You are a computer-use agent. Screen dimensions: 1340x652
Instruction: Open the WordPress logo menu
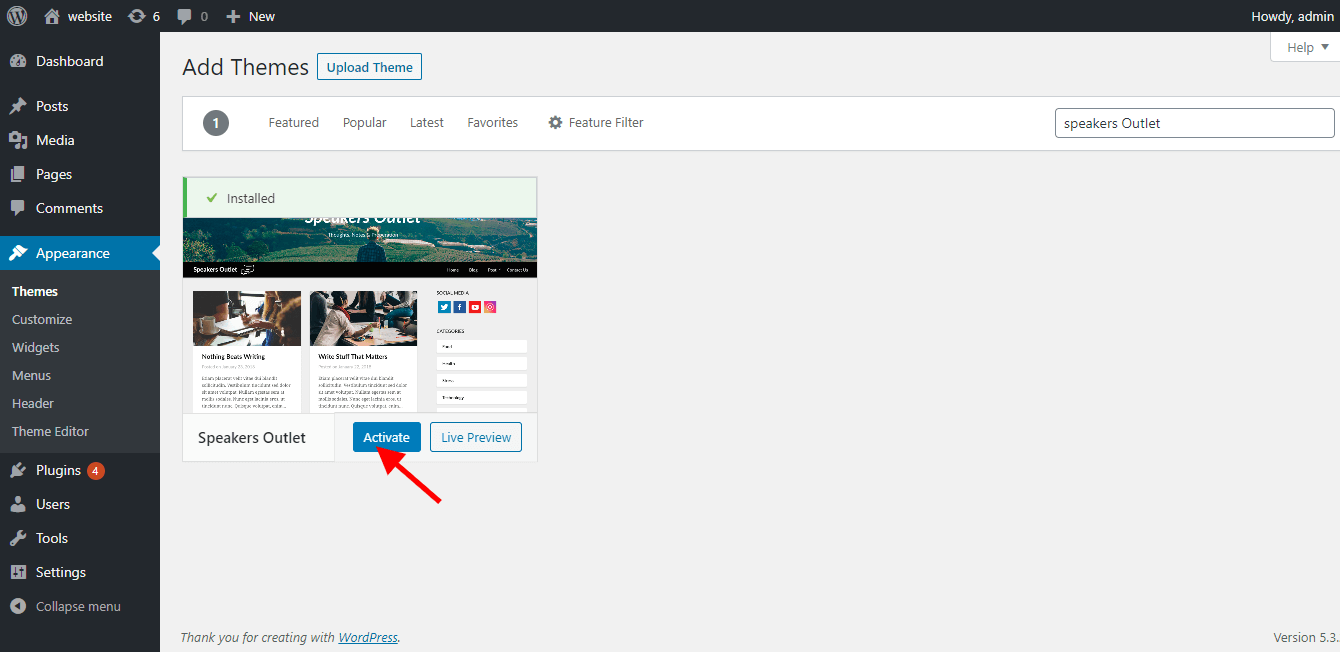pyautogui.click(x=17, y=16)
